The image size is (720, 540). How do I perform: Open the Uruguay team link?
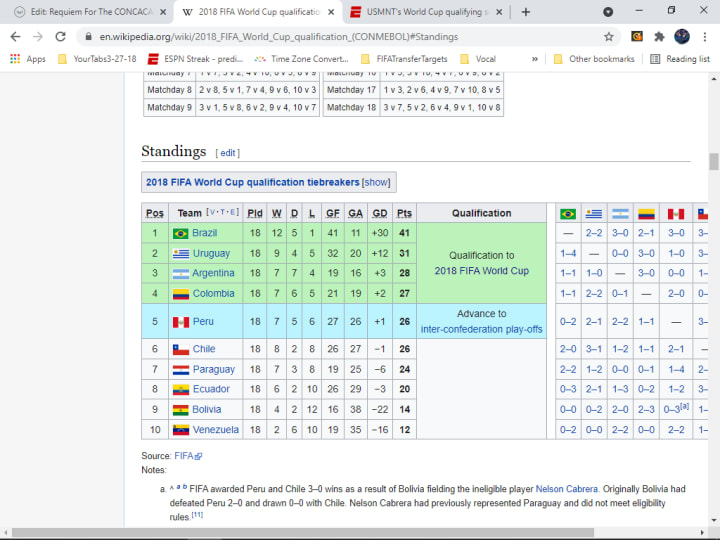click(211, 253)
